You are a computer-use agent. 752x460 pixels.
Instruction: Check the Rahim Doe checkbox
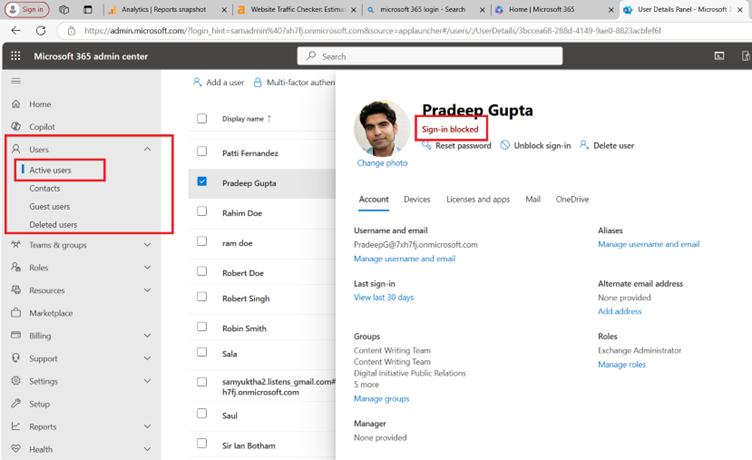pyautogui.click(x=202, y=211)
